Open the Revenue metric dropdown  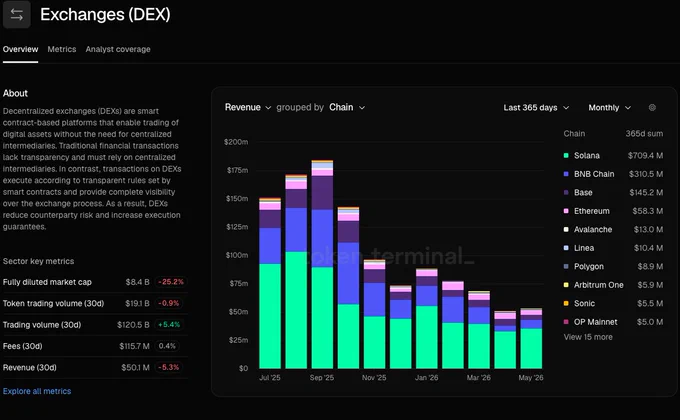248,107
